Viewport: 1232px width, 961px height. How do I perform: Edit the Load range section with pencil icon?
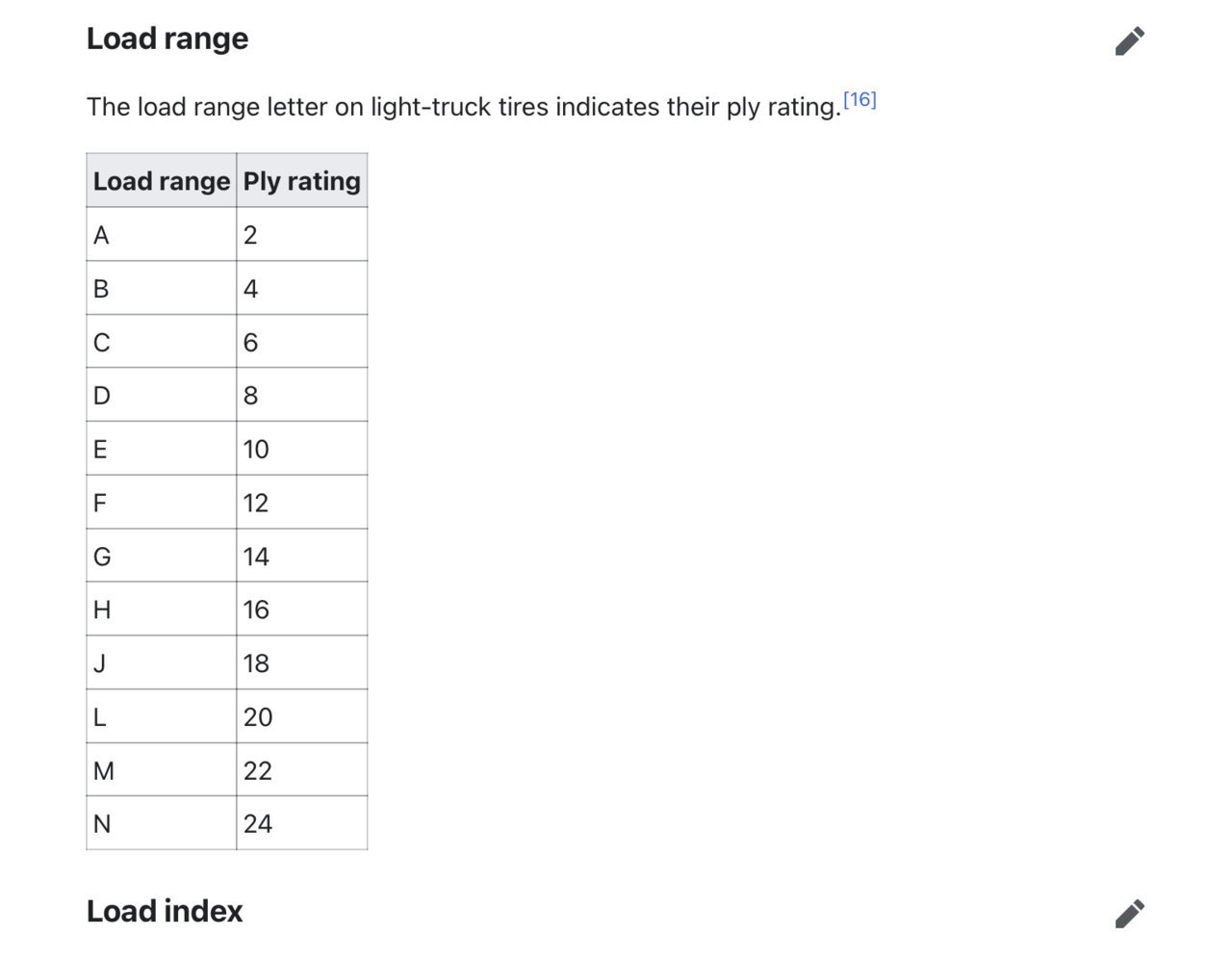[x=1130, y=41]
